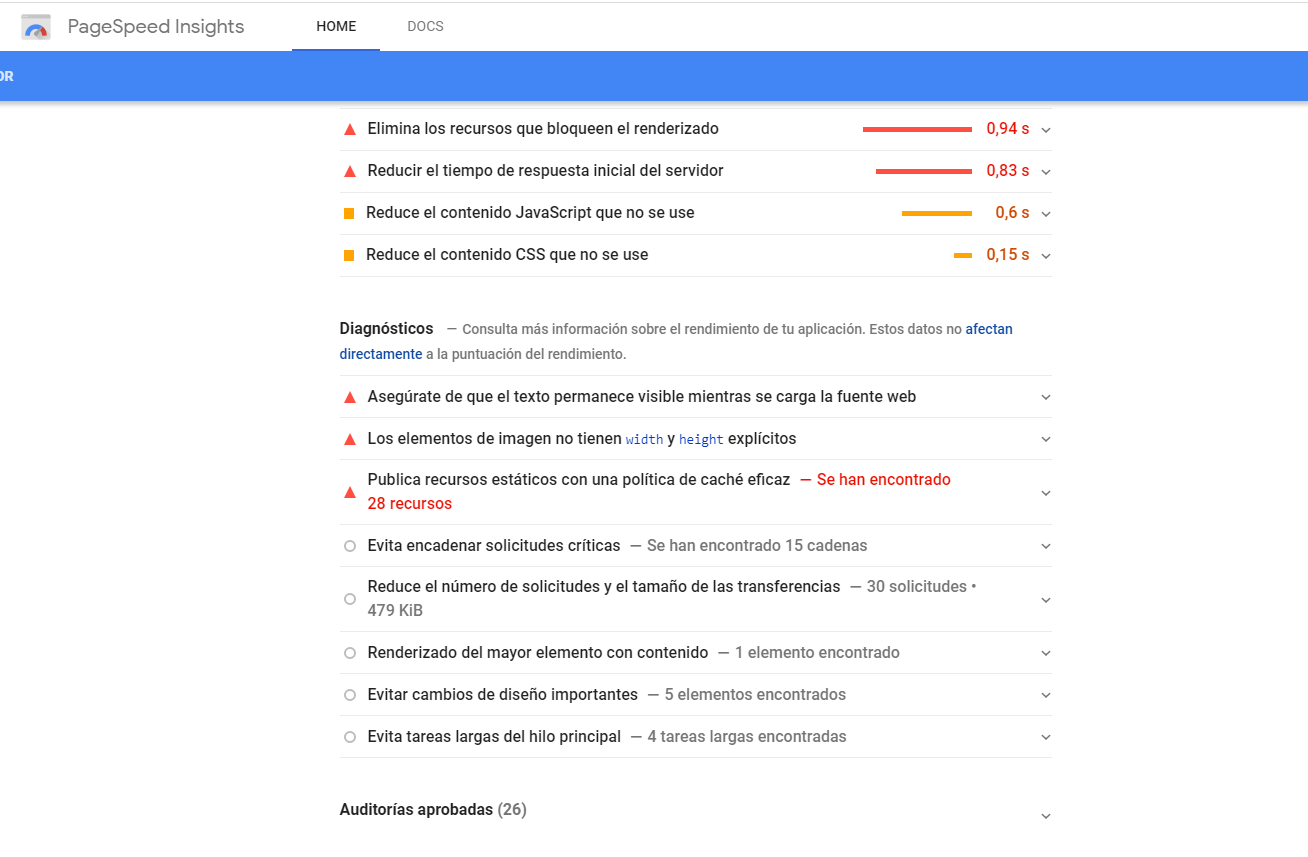Image resolution: width=1308 pixels, height=857 pixels.
Task: Expand 'Reduce el número de solicitudes' chevron
Action: 1046,600
